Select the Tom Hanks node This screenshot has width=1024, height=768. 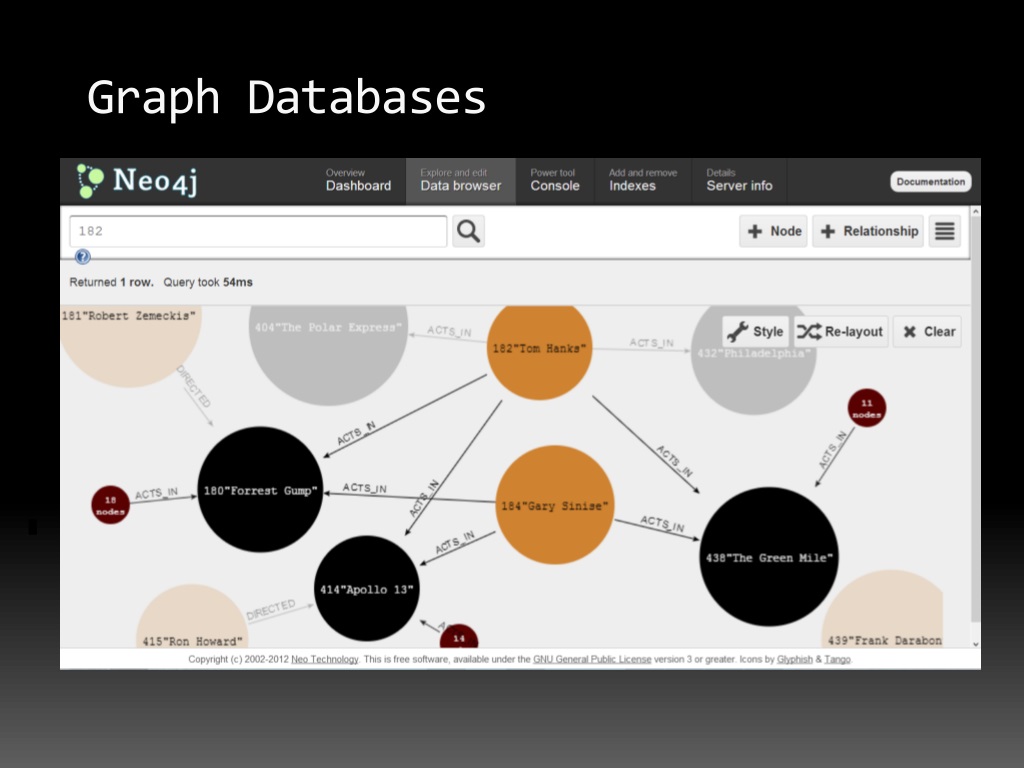point(539,351)
